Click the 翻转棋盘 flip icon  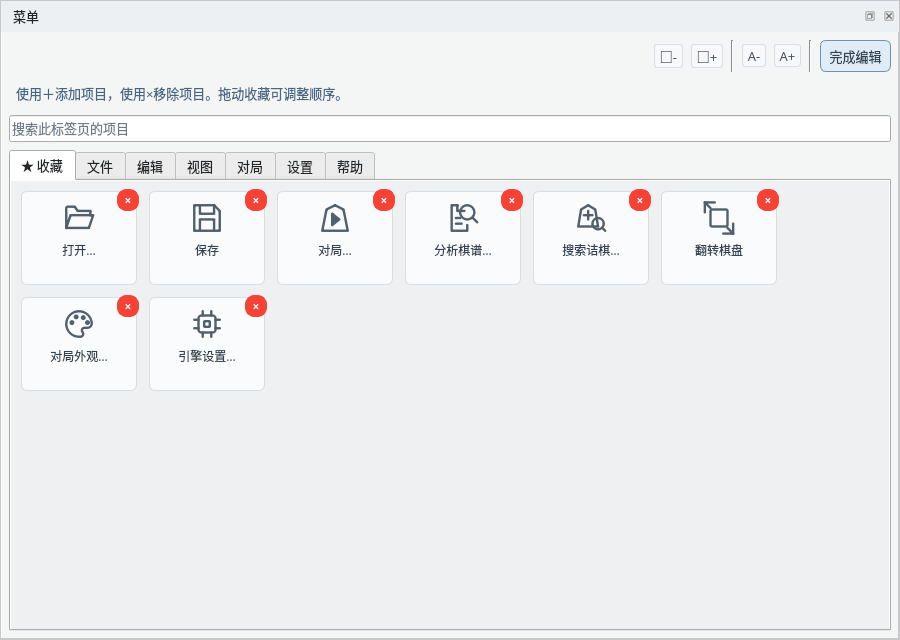tap(719, 218)
